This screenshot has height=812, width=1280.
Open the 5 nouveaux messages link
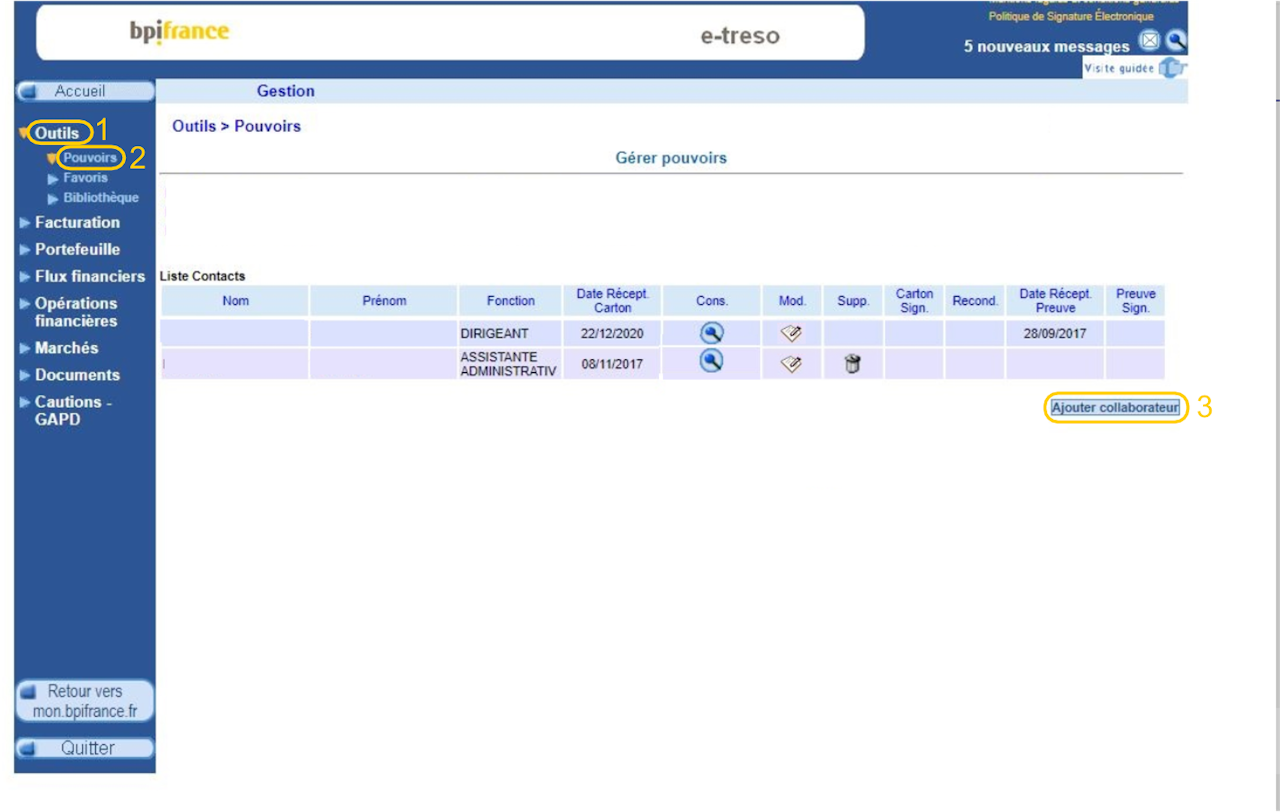(1047, 46)
